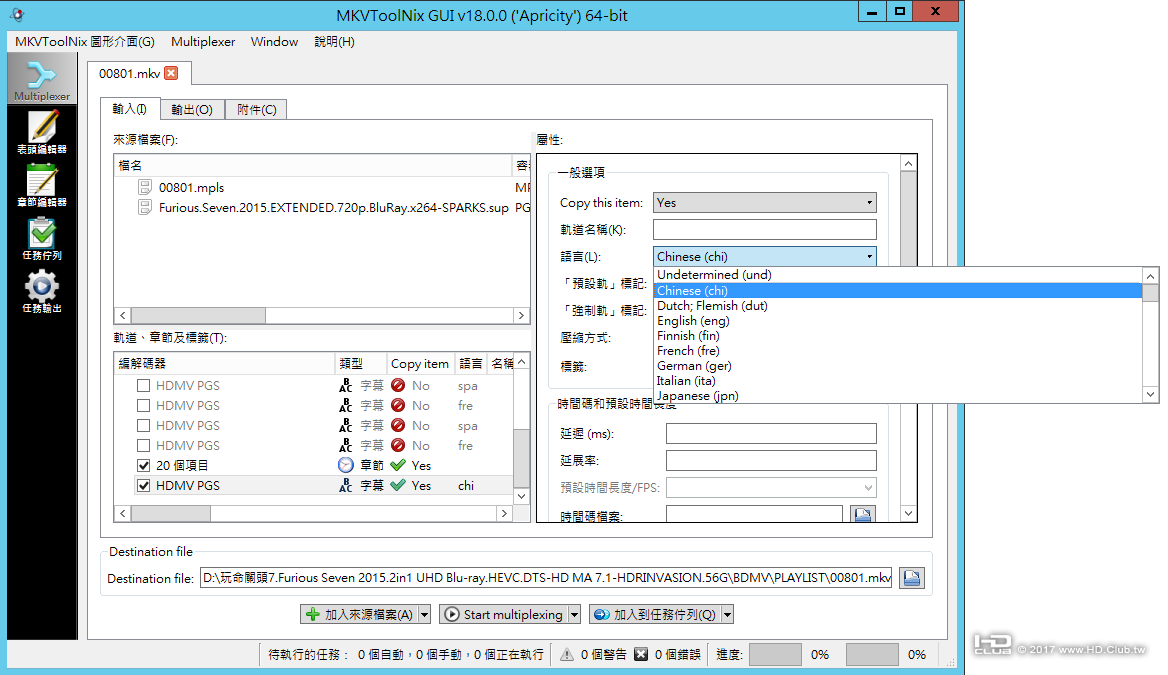1168x675 pixels.
Task: Open the header editor (表頭編輯器)
Action: [x=42, y=133]
